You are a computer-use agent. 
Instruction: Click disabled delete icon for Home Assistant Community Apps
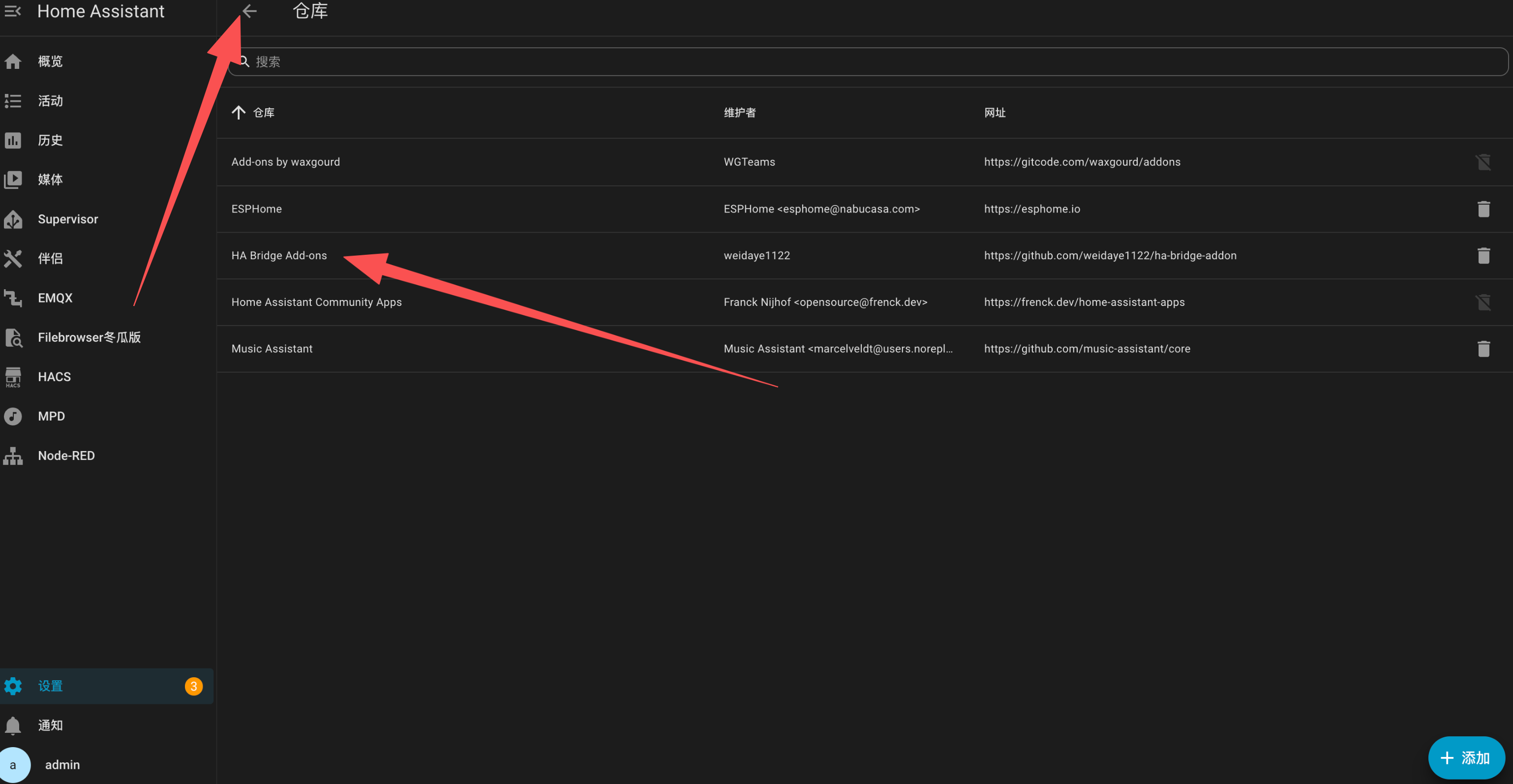[x=1483, y=302]
